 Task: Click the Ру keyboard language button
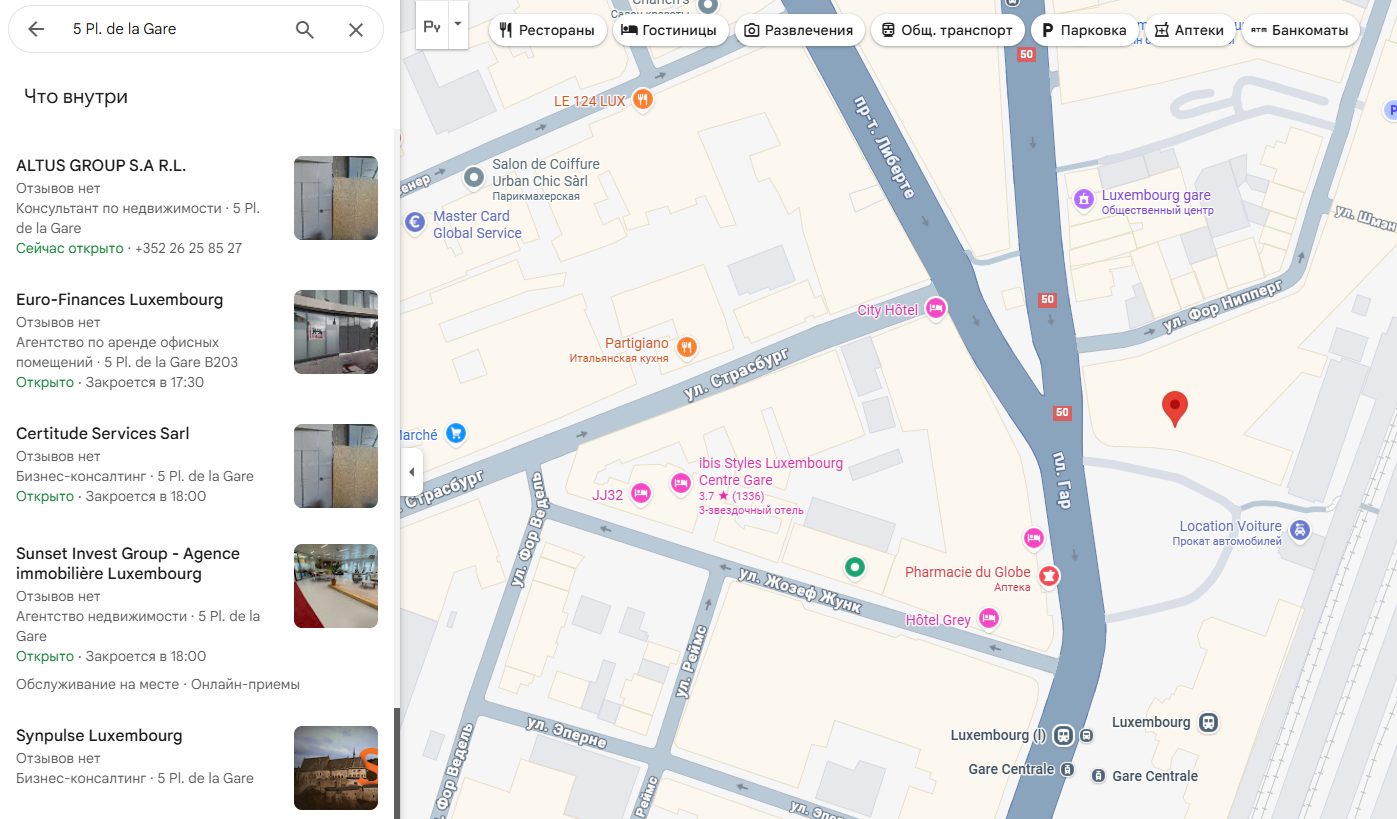[432, 26]
